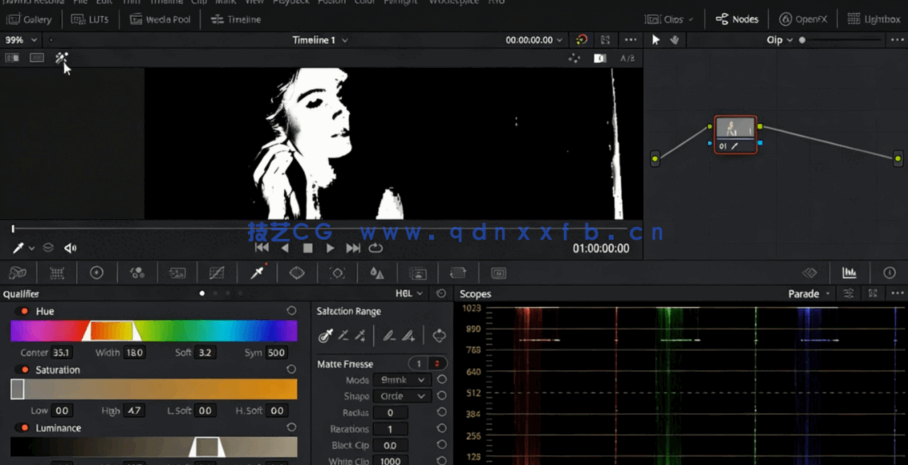This screenshot has width=908, height=465.
Task: Open the Timeline 1 dropdown
Action: 320,40
